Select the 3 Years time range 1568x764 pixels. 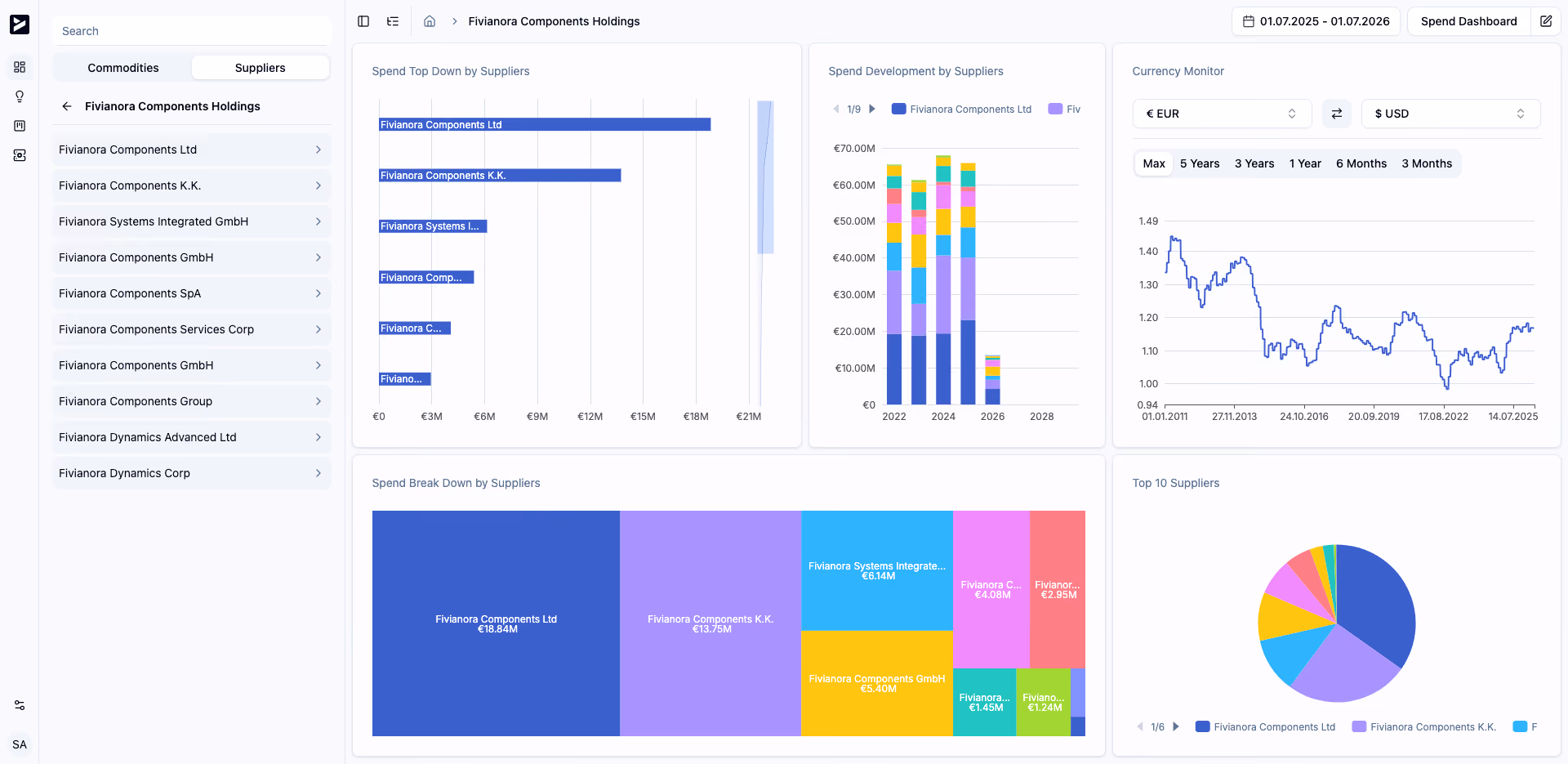point(1254,163)
